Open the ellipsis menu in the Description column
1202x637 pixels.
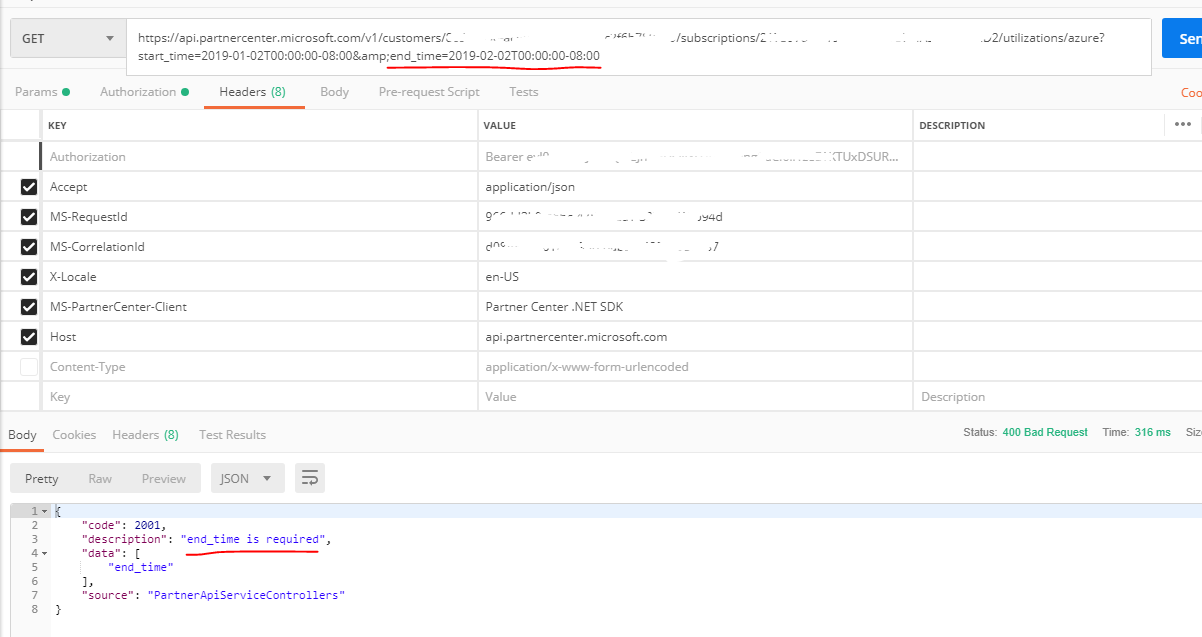(x=1183, y=122)
